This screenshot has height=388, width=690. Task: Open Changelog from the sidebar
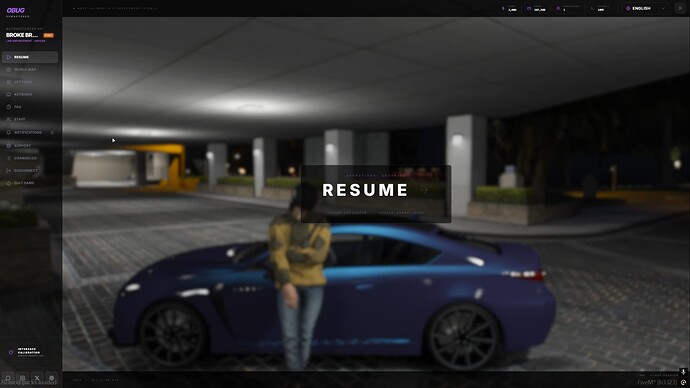[29, 158]
